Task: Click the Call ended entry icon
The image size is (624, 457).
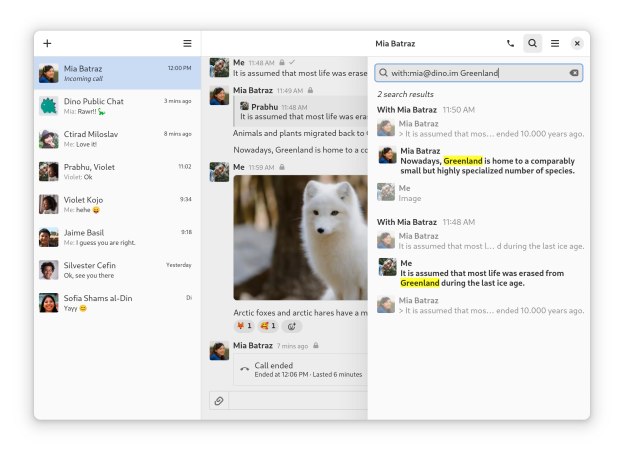Action: pos(245,370)
